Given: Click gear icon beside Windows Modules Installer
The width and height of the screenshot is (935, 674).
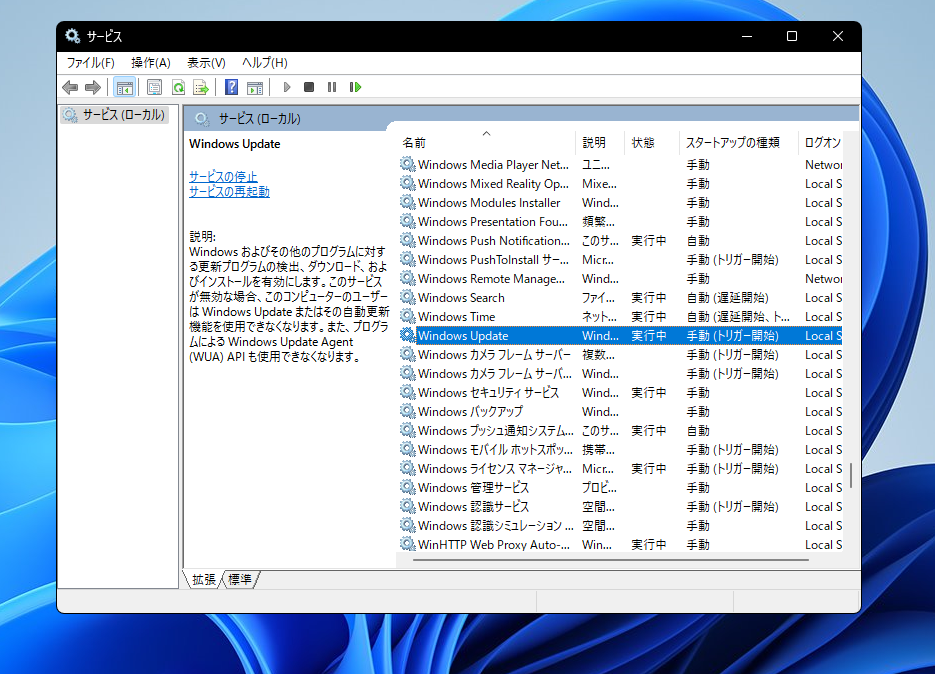Looking at the screenshot, I should coord(407,202).
